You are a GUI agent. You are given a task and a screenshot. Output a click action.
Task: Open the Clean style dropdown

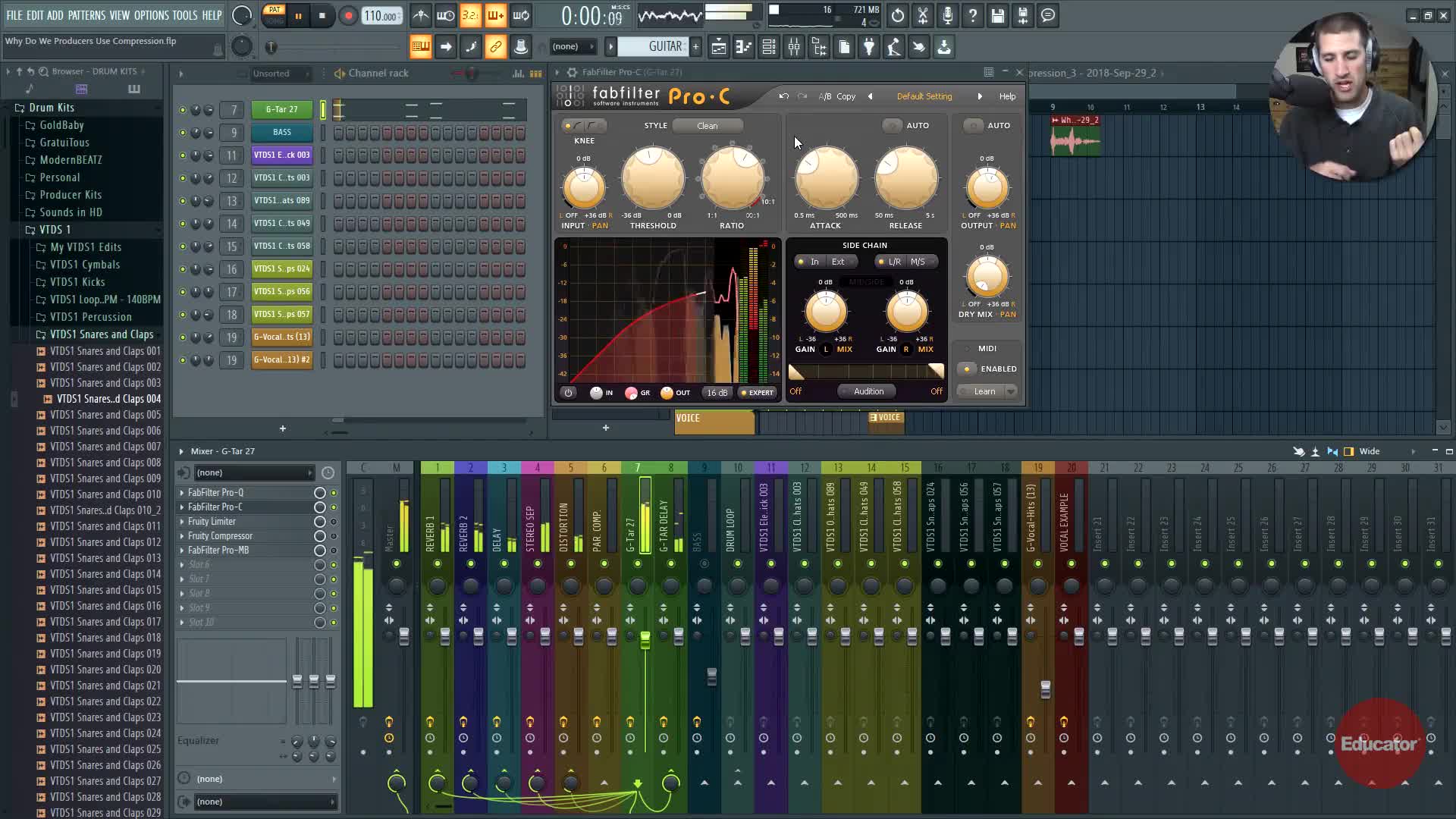pyautogui.click(x=707, y=126)
